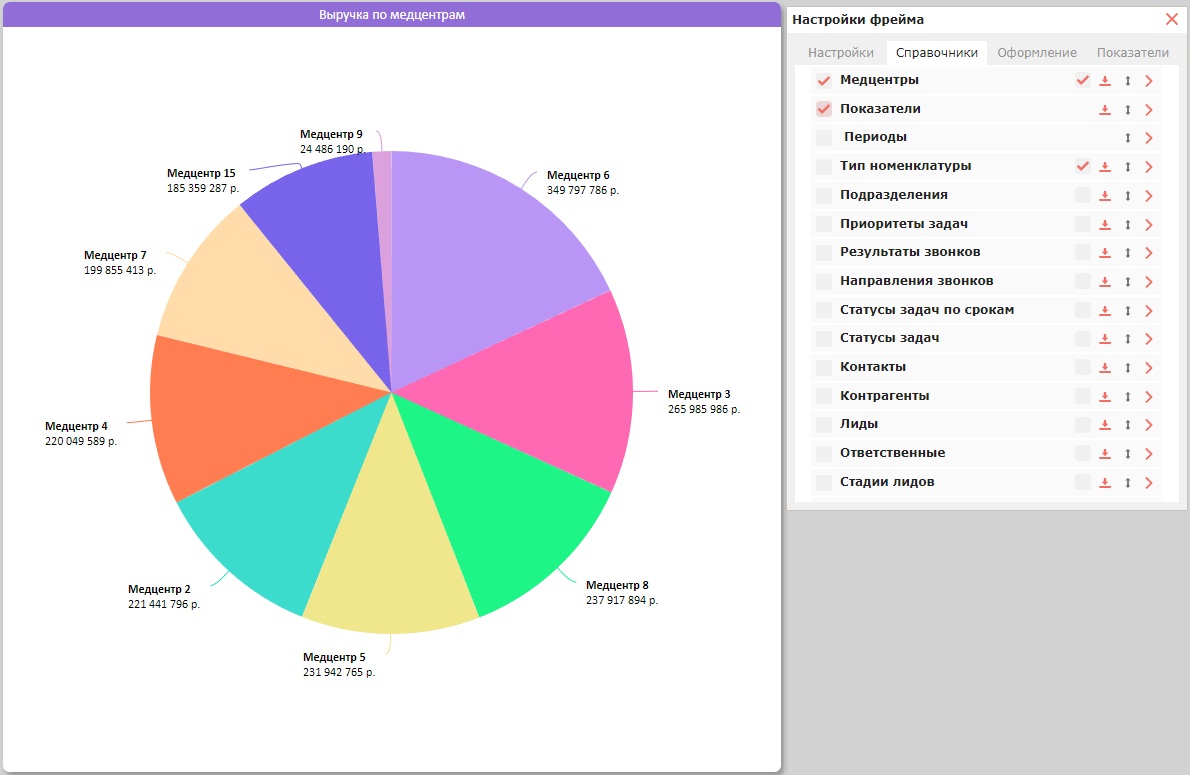Click the download icon in Лиды row
Image resolution: width=1190 pixels, height=775 pixels.
(1105, 425)
